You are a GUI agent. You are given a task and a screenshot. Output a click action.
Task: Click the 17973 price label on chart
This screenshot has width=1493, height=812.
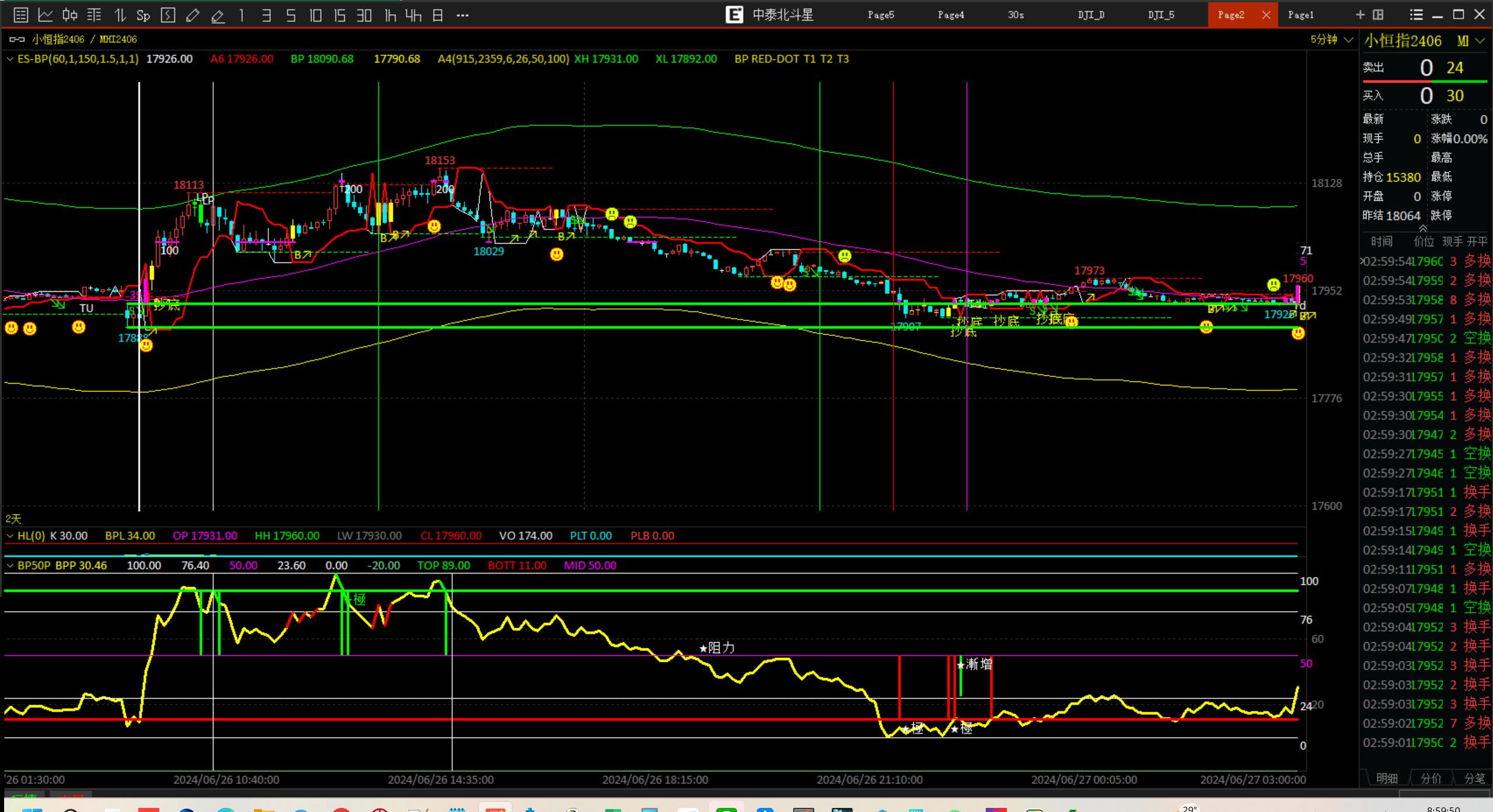point(1089,271)
